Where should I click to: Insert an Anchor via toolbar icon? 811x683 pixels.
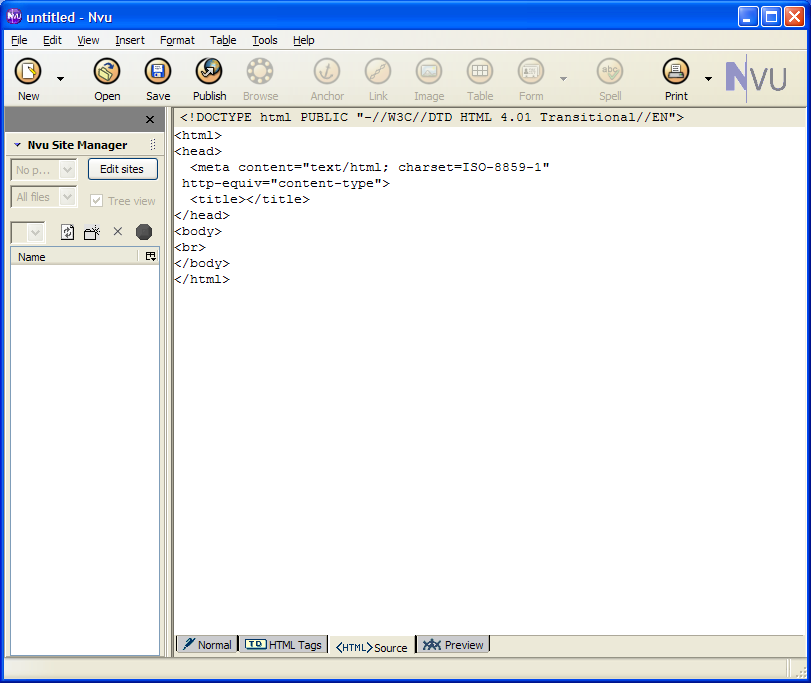(327, 71)
